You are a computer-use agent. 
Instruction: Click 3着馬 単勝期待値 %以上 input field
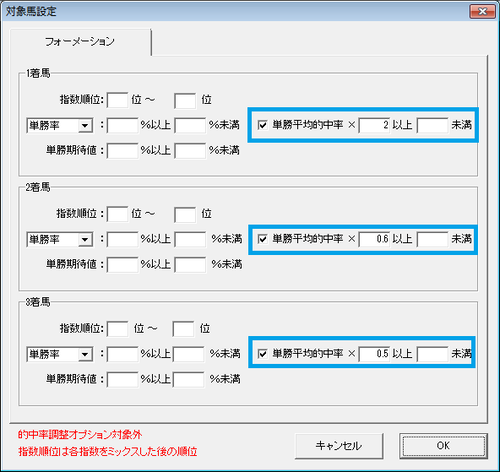(x=123, y=379)
